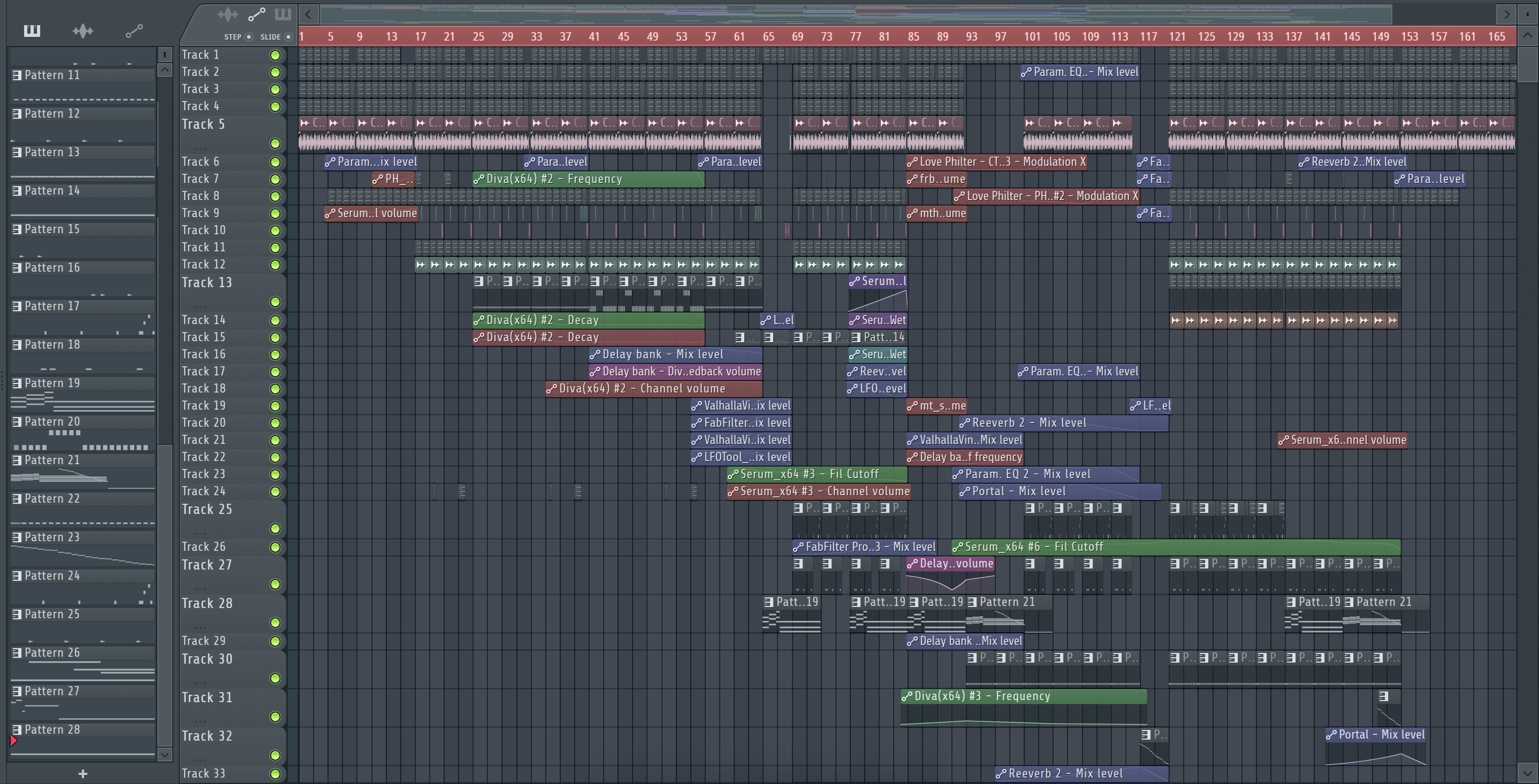Select the Track 7 header
Viewport: 1539px width, 784px height.
[233, 179]
